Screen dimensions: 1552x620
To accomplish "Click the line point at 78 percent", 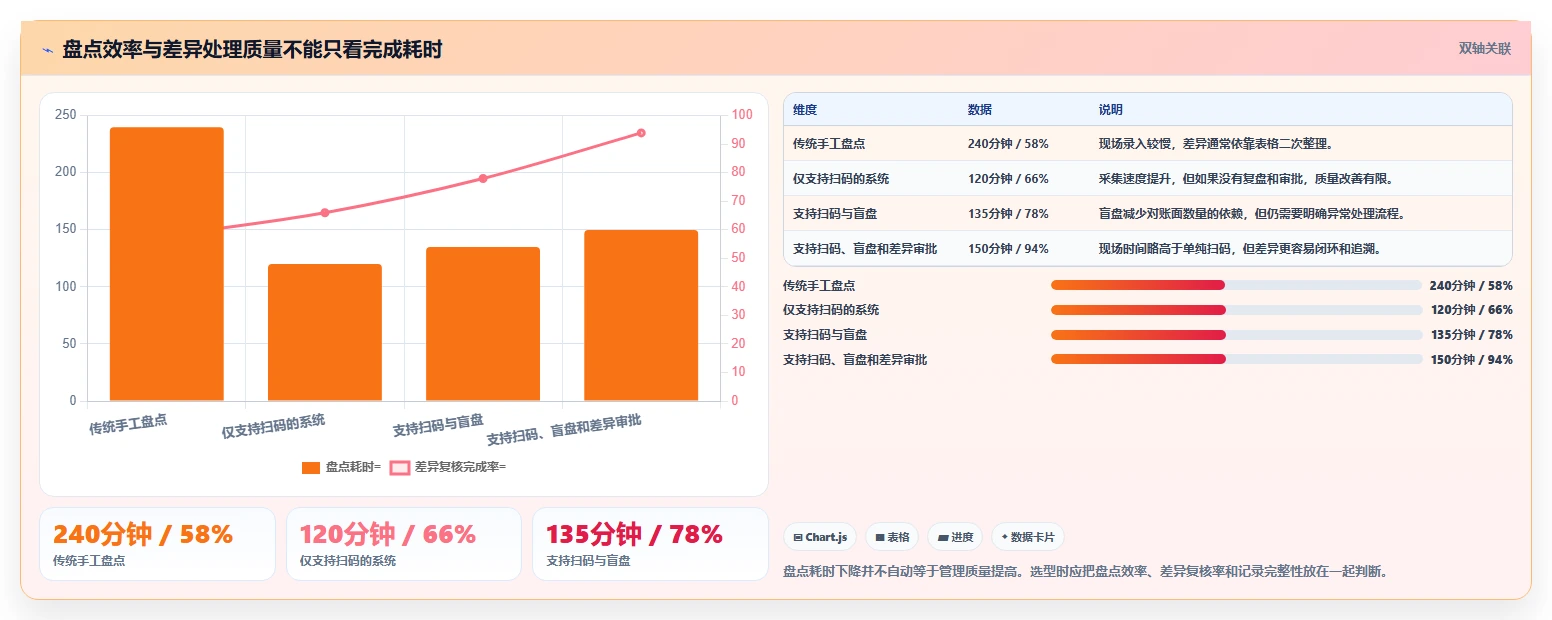I will click(x=483, y=178).
